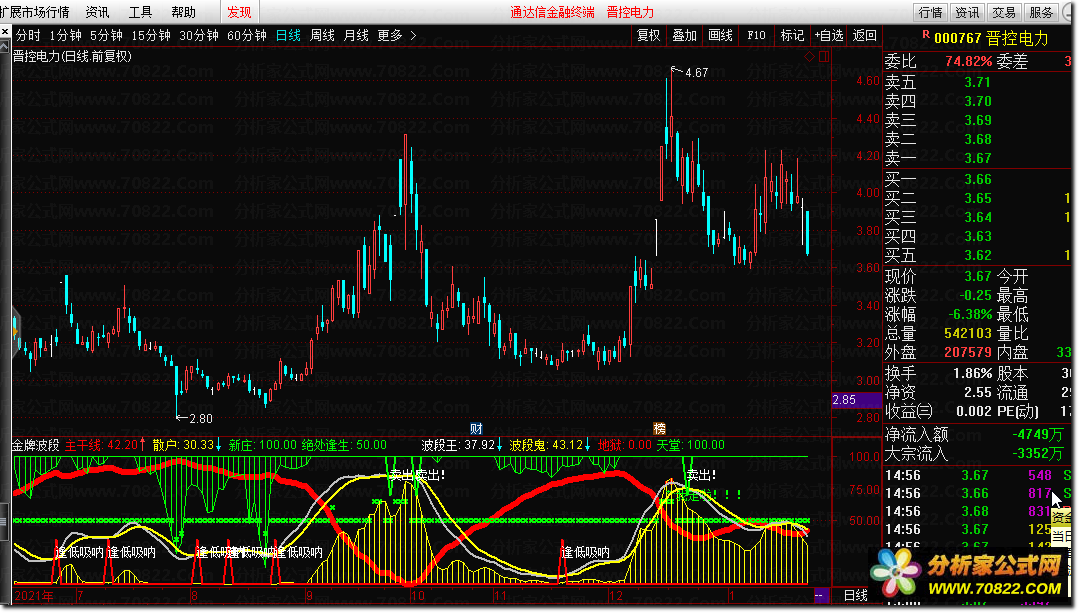Select the 分时 chart period
This screenshot has width=1080, height=613.
(x=28, y=35)
